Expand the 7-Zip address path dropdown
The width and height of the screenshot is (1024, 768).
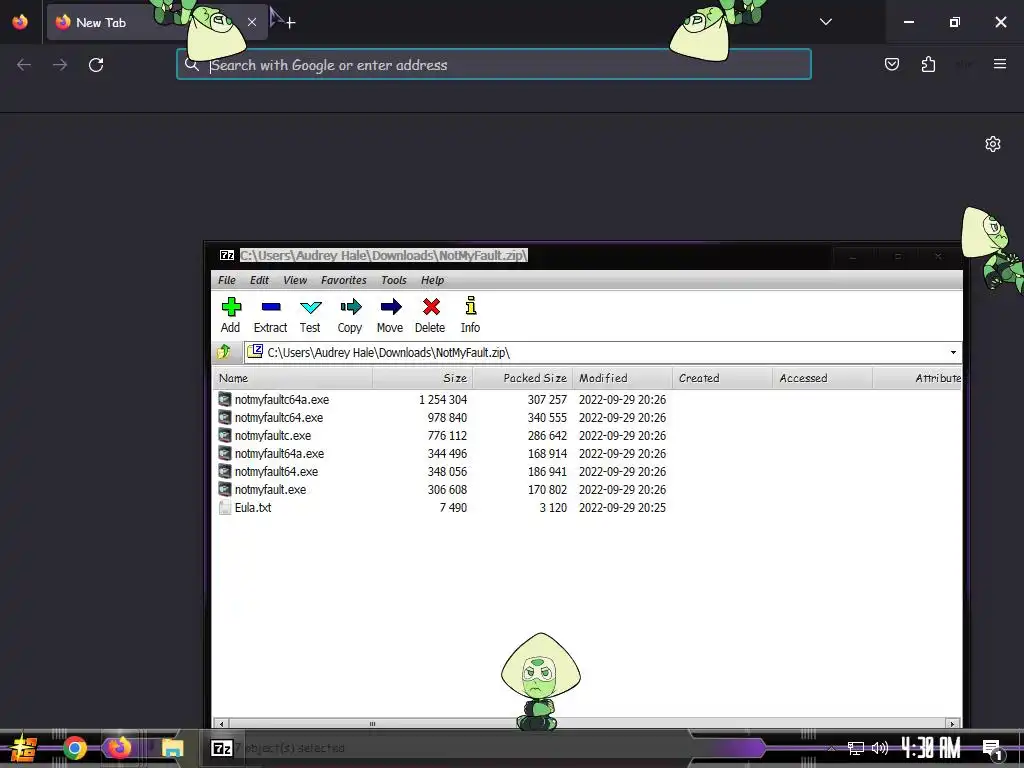(x=953, y=353)
